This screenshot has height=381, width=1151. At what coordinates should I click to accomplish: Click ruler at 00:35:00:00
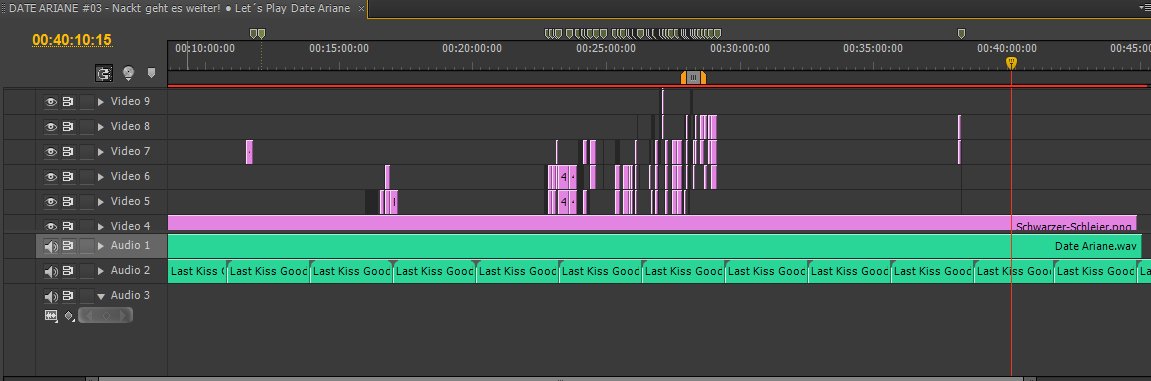click(x=873, y=48)
